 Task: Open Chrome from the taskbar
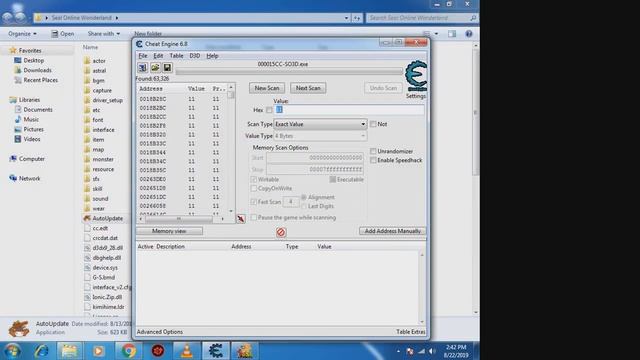[x=128, y=351]
